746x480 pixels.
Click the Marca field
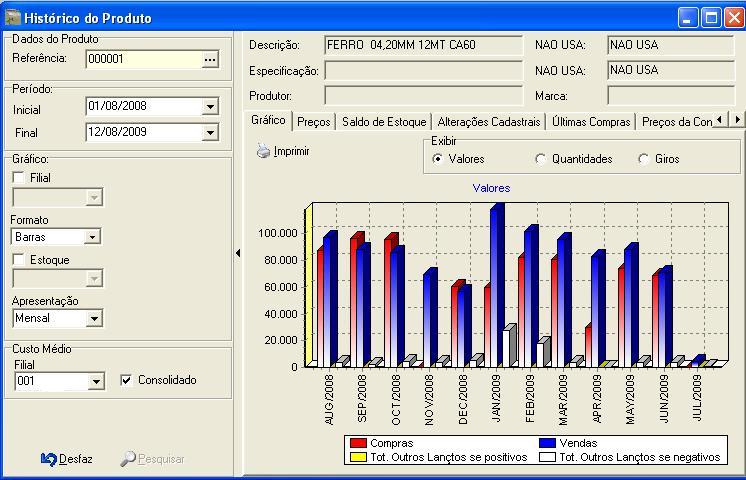[x=671, y=96]
